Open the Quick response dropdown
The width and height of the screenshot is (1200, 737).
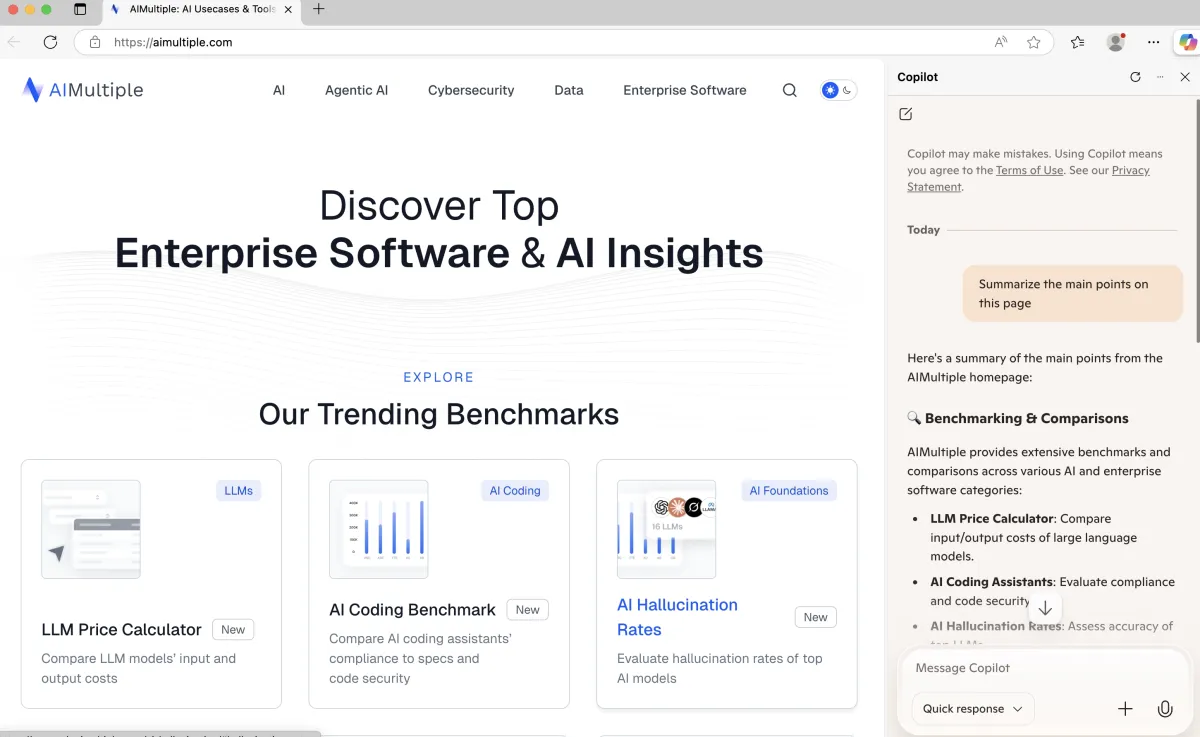[x=973, y=709]
